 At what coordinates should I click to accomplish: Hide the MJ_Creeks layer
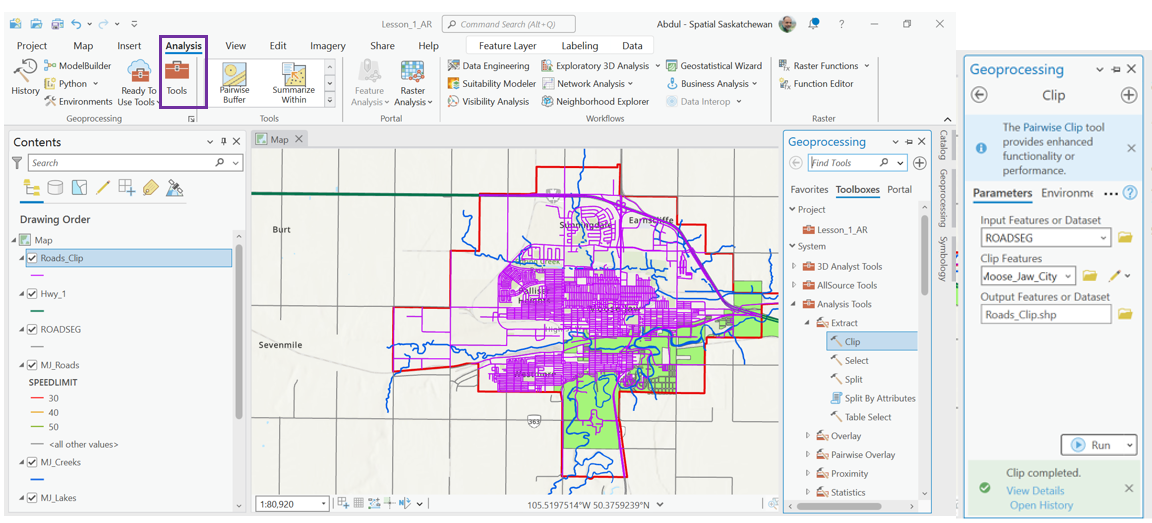click(x=33, y=463)
